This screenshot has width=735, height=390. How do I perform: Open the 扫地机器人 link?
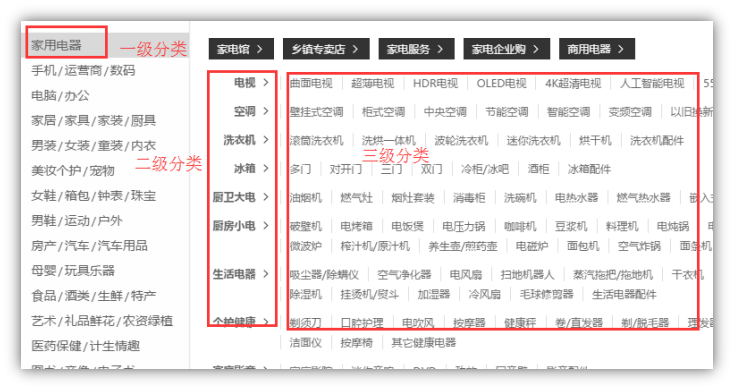click(x=527, y=275)
